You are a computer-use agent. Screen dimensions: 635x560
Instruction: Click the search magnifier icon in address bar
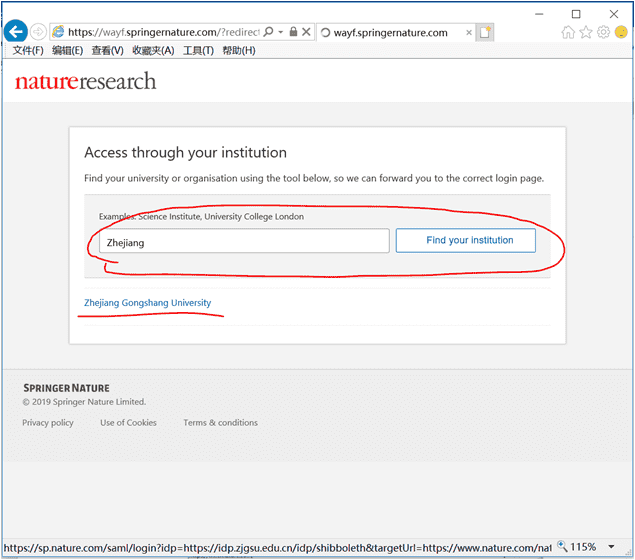pos(268,32)
